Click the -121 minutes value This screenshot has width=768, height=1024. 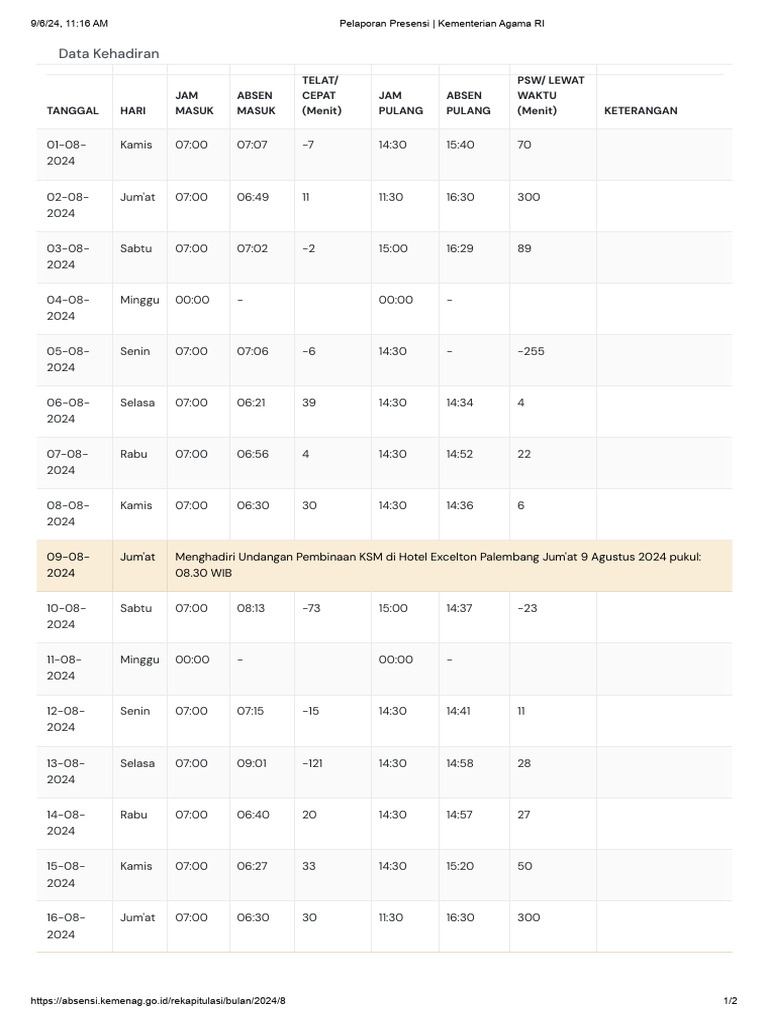click(315, 763)
